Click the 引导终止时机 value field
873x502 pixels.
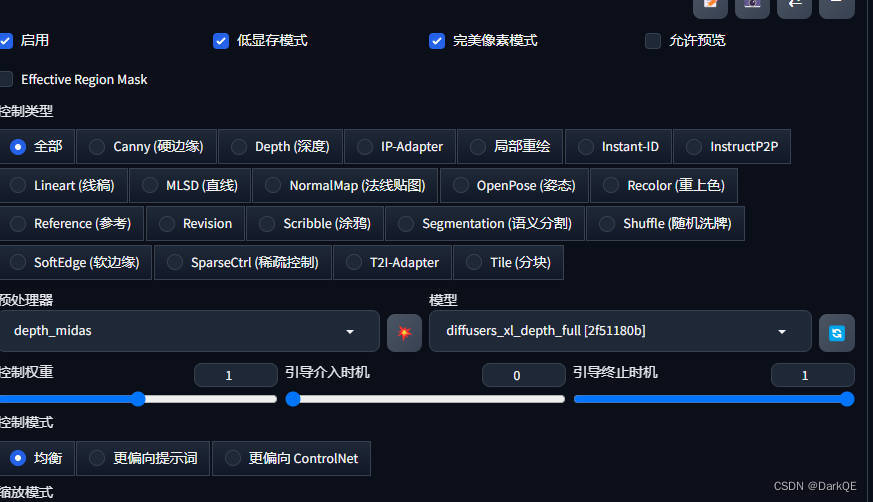click(x=812, y=375)
